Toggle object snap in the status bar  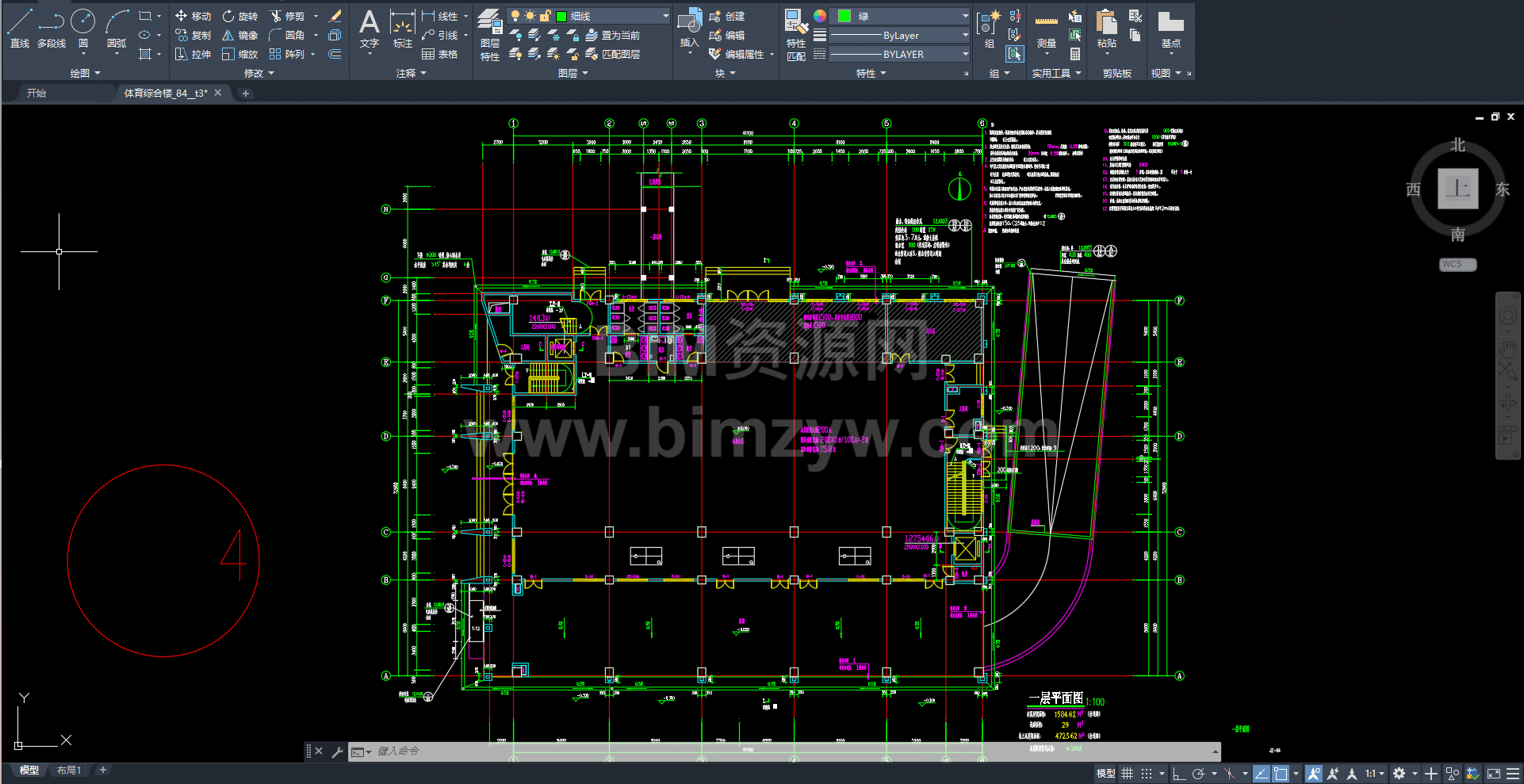pos(1281,774)
